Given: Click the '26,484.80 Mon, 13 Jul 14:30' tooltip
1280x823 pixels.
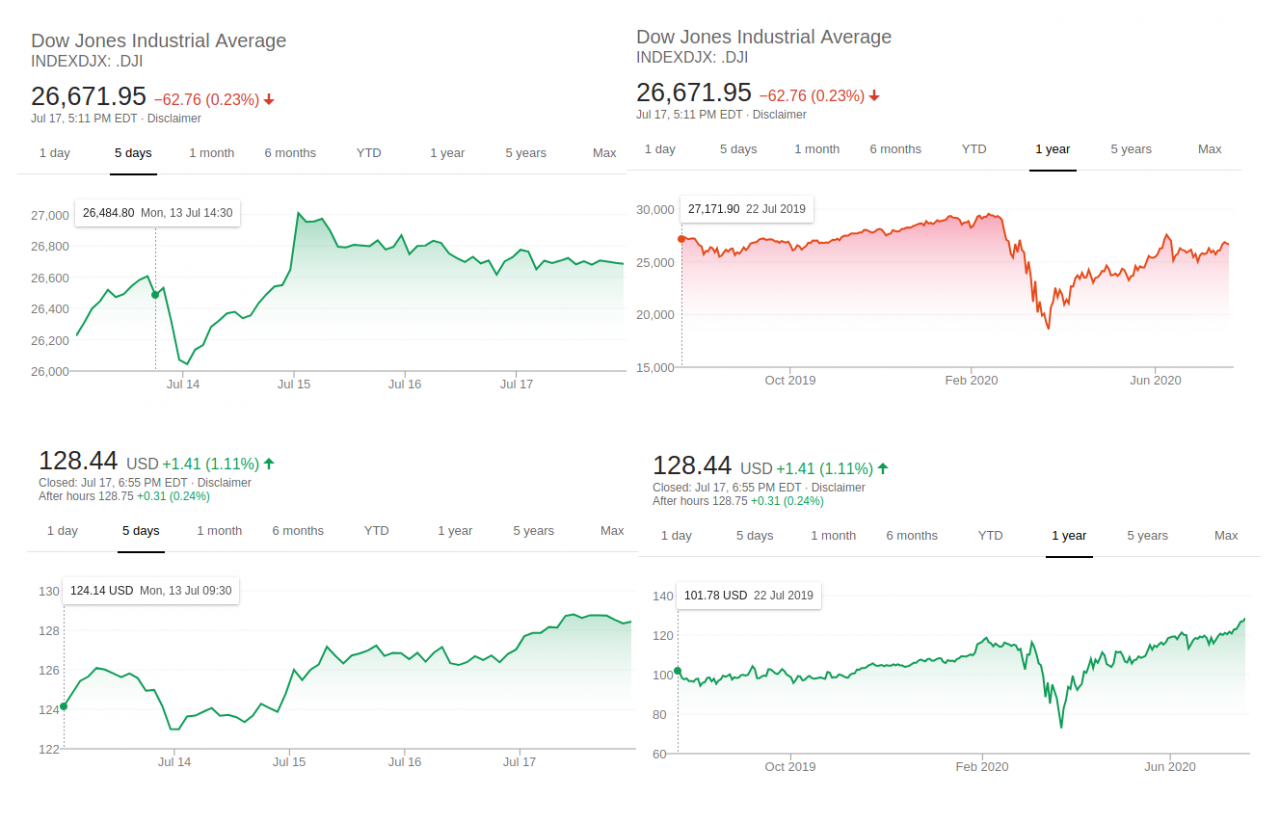Looking at the screenshot, I should (157, 213).
